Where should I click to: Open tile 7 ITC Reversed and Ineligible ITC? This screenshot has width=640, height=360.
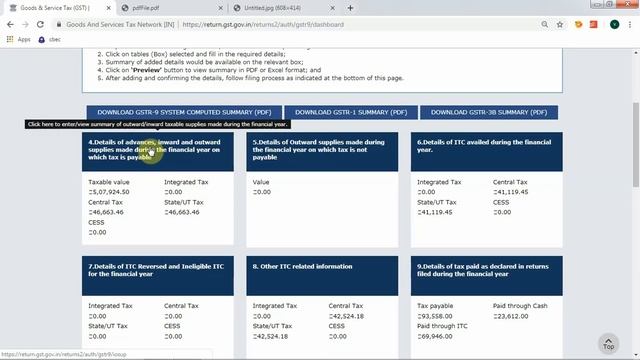158,276
